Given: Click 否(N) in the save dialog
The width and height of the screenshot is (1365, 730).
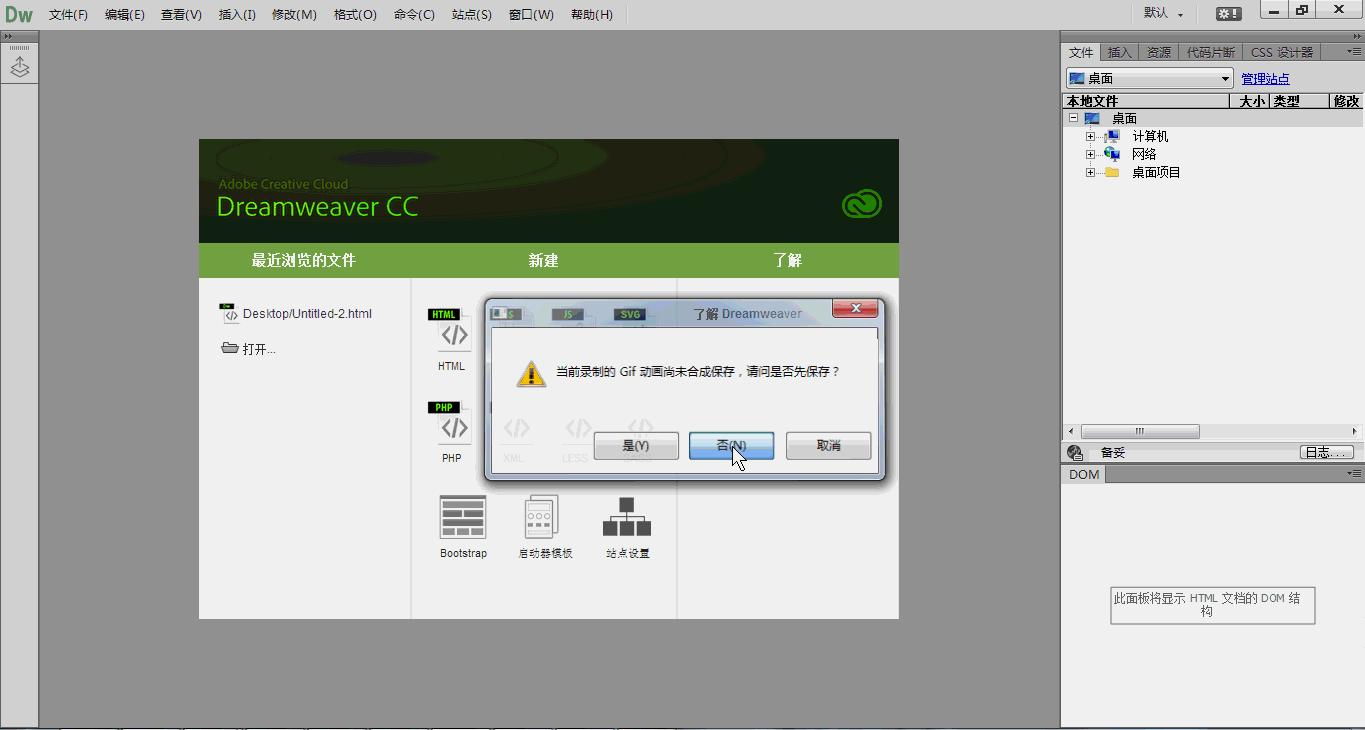Looking at the screenshot, I should 731,446.
